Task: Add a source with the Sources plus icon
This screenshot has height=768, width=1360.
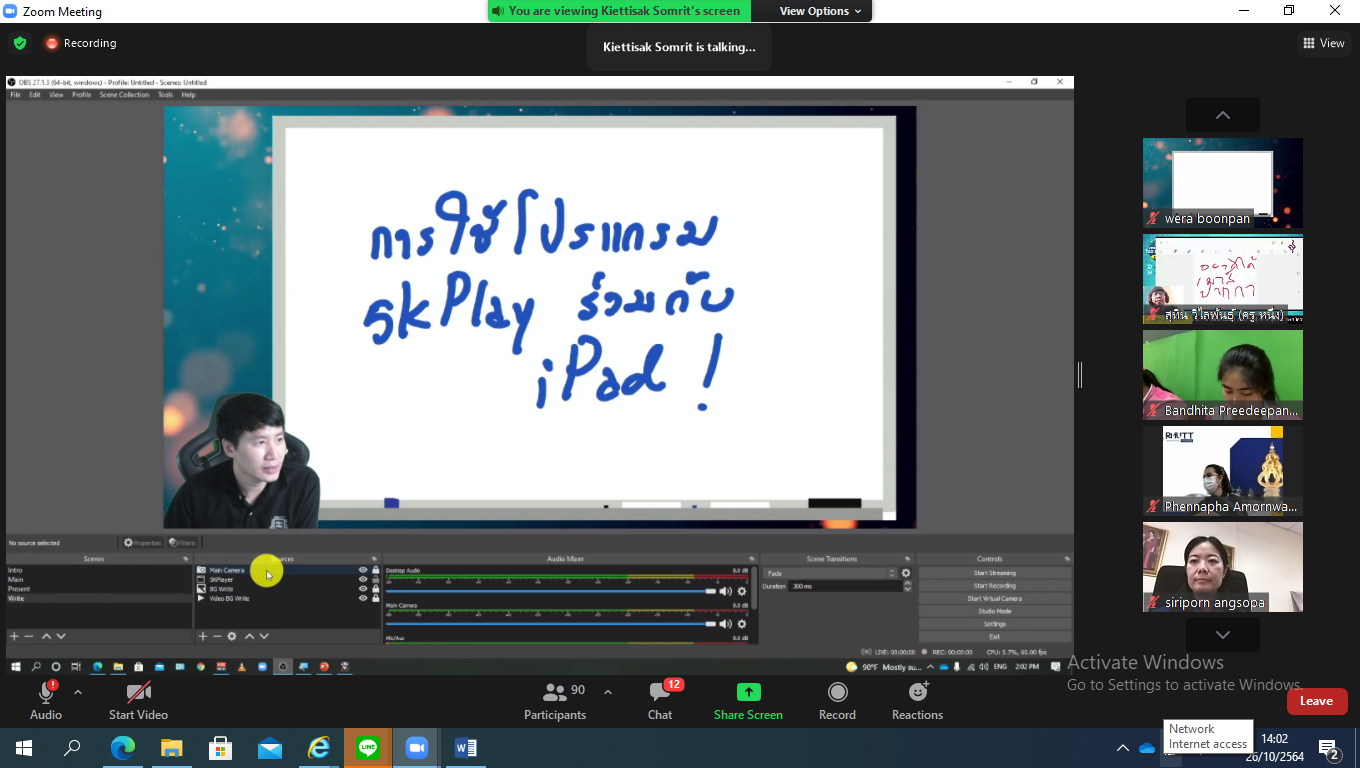Action: pyautogui.click(x=203, y=636)
